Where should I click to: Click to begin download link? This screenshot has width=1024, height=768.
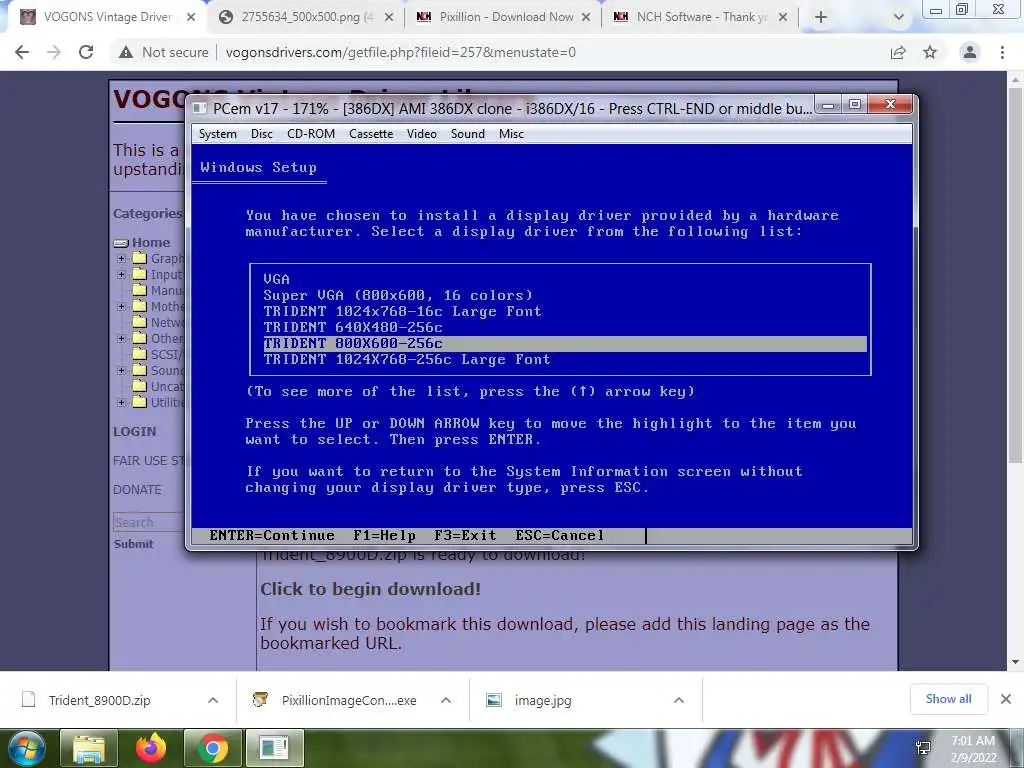point(370,589)
